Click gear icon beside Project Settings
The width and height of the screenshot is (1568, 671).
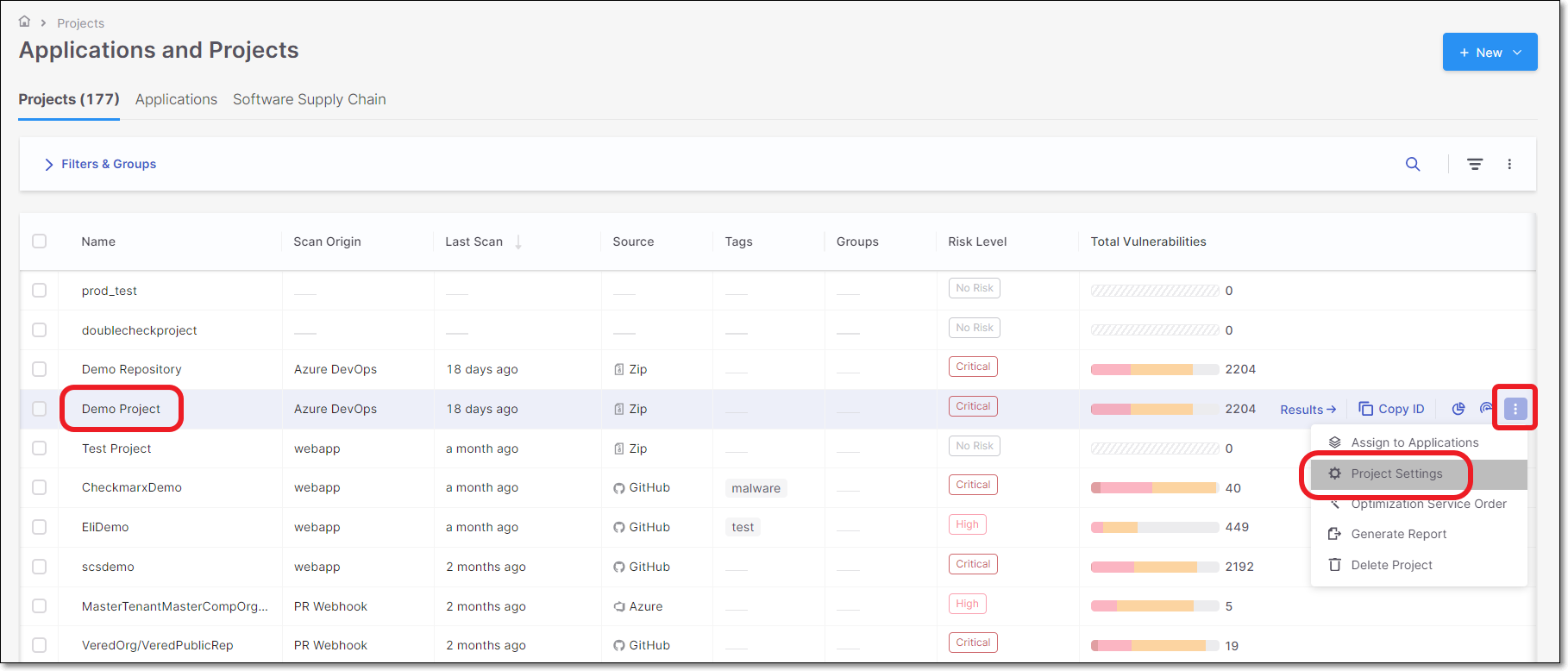(1334, 473)
